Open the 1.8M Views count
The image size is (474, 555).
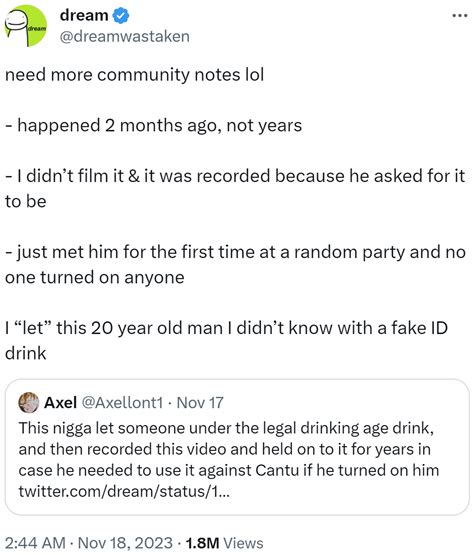pos(224,543)
